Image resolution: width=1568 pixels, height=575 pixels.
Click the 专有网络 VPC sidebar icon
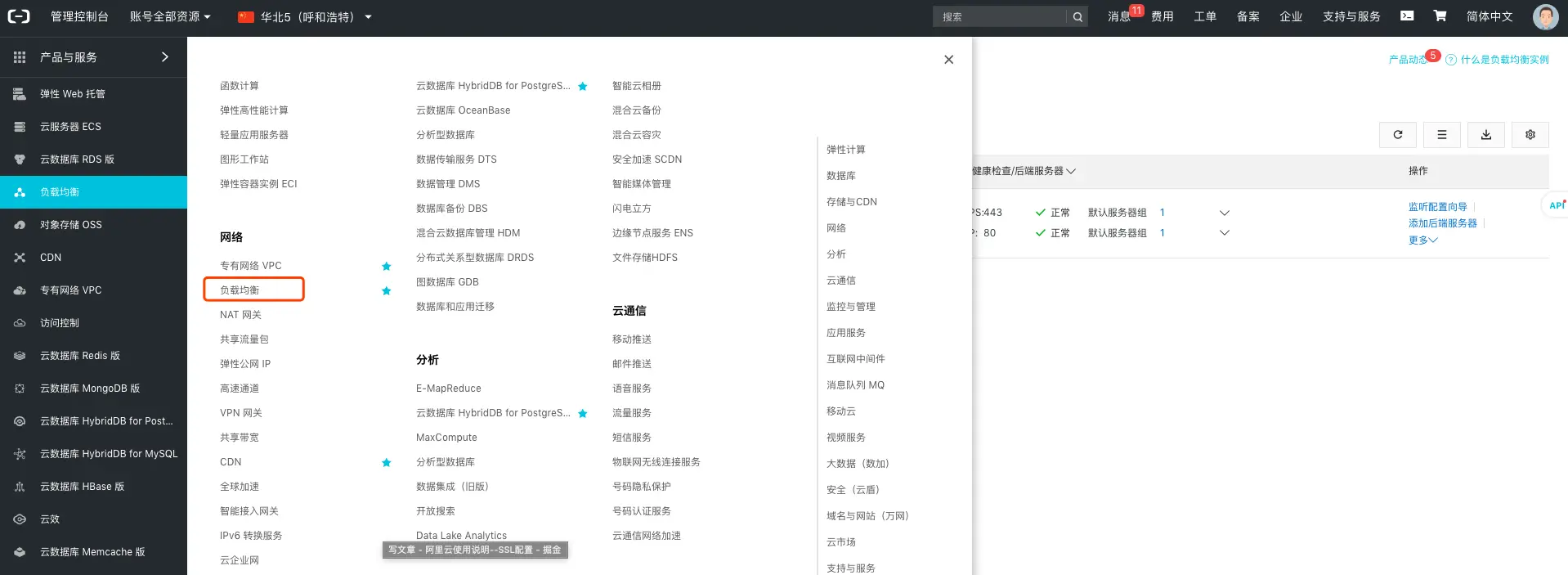click(x=20, y=290)
